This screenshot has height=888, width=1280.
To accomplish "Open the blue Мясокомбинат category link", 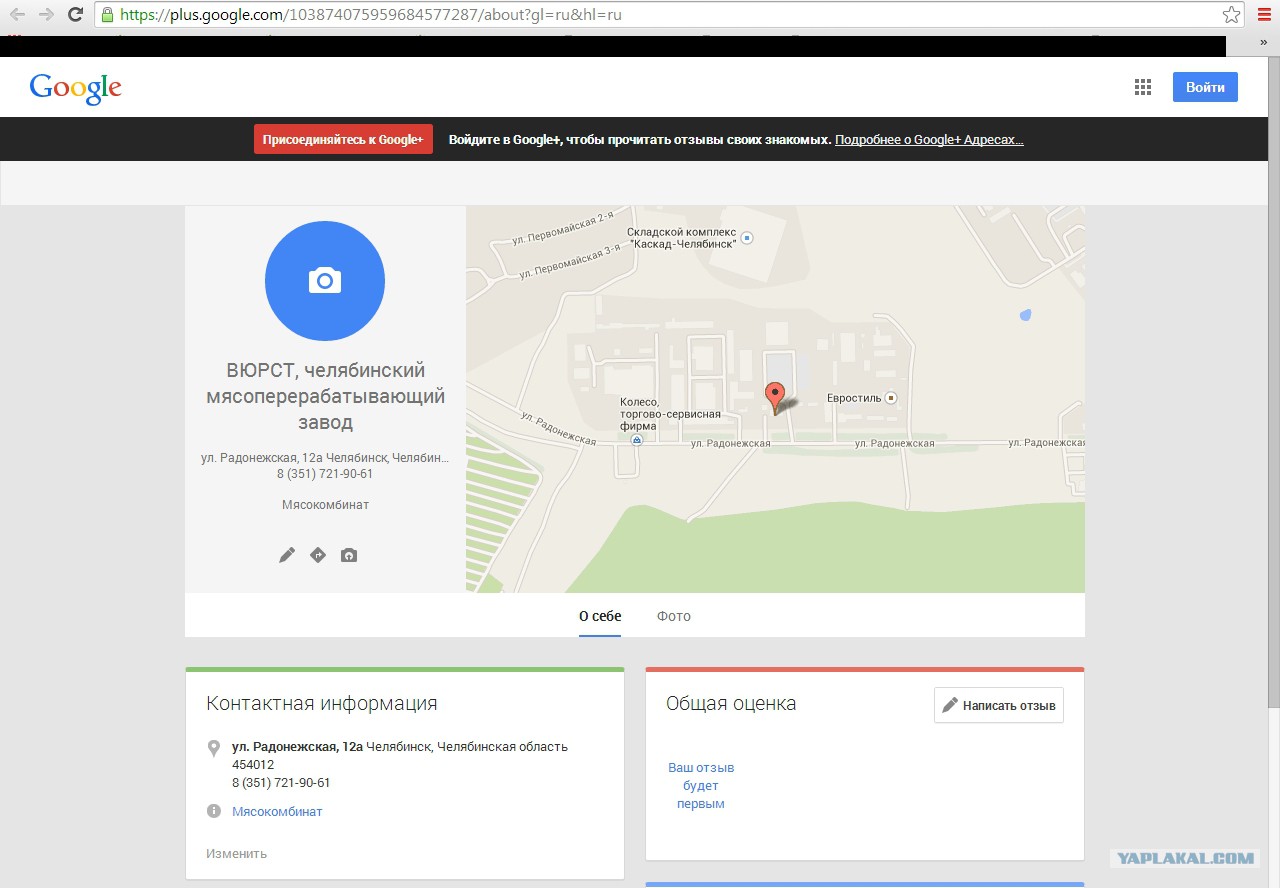I will click(x=277, y=812).
